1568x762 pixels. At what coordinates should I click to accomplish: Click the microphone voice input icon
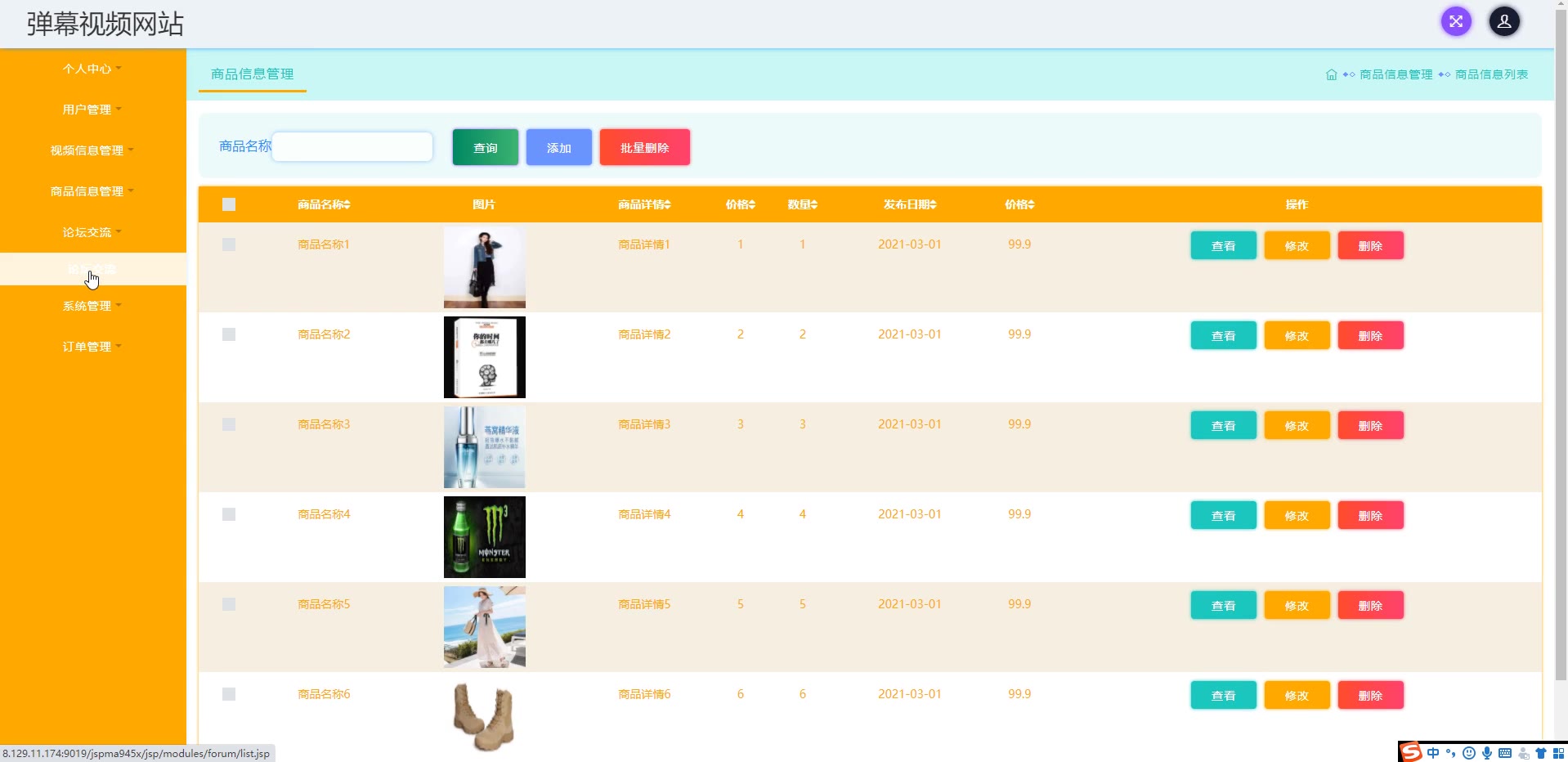[1487, 753]
